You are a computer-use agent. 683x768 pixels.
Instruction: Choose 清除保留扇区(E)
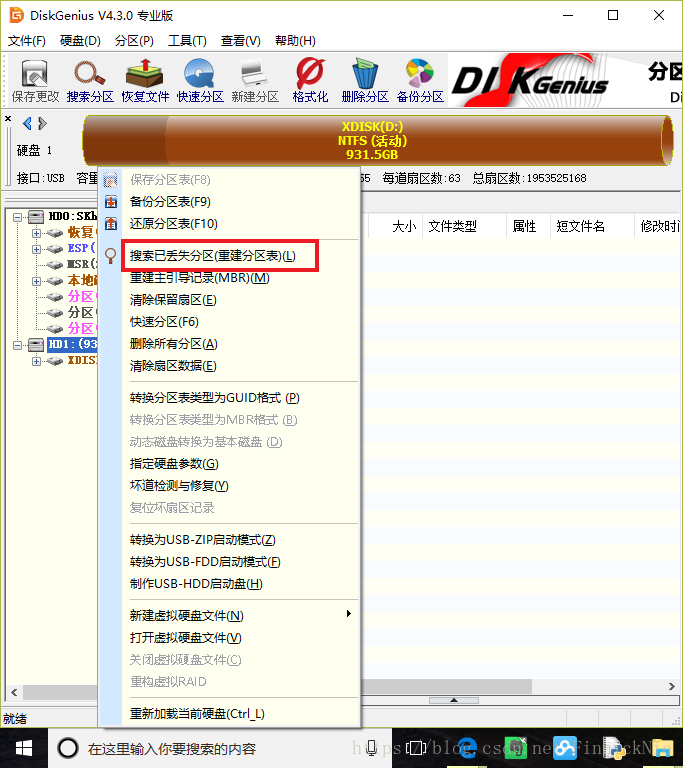coord(173,300)
